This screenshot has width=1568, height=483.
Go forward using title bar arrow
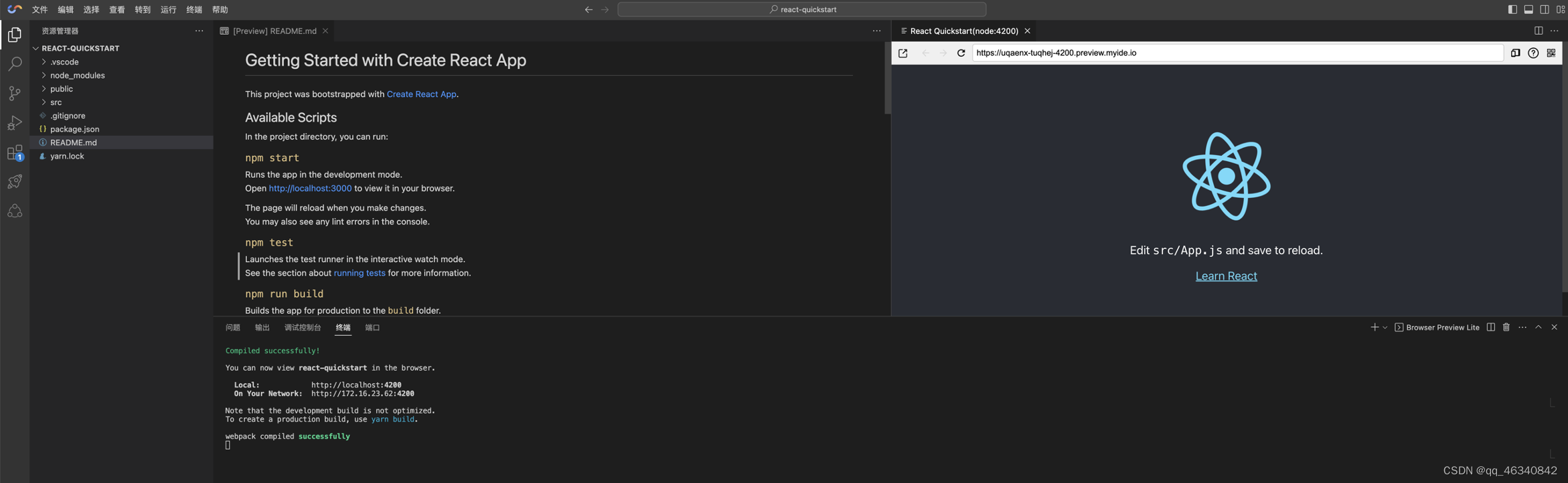click(x=605, y=9)
